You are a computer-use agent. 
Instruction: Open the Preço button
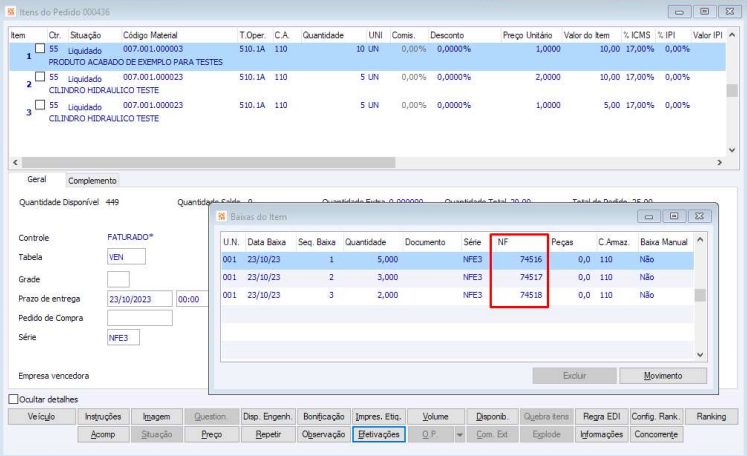point(212,435)
